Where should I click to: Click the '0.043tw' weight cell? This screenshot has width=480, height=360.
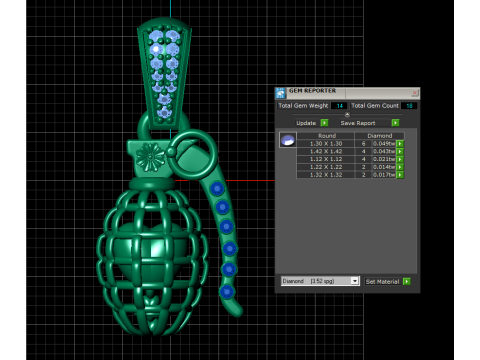pyautogui.click(x=384, y=151)
